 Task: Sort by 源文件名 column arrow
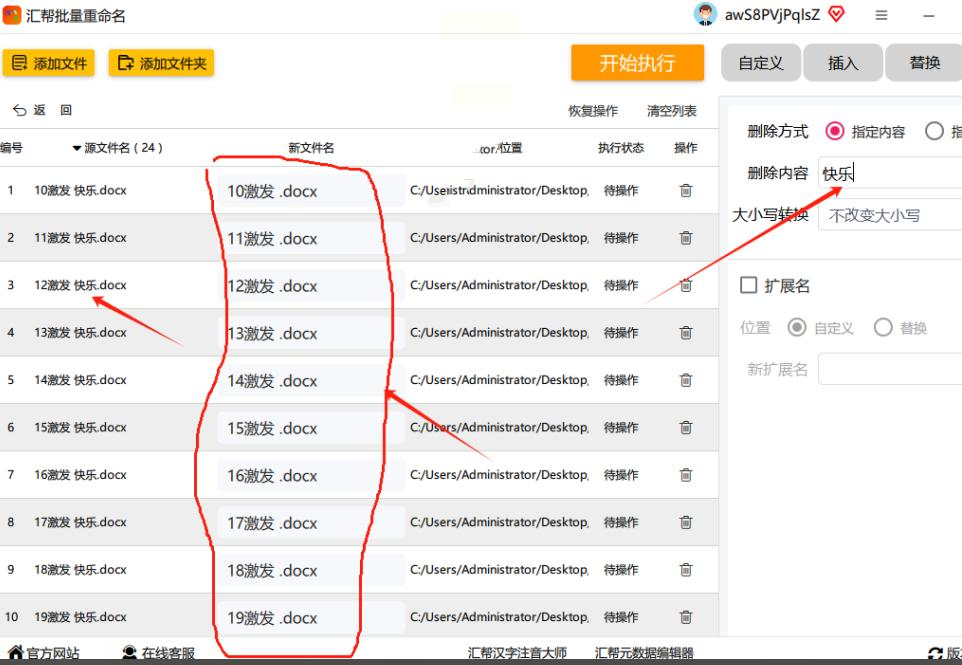[x=77, y=148]
